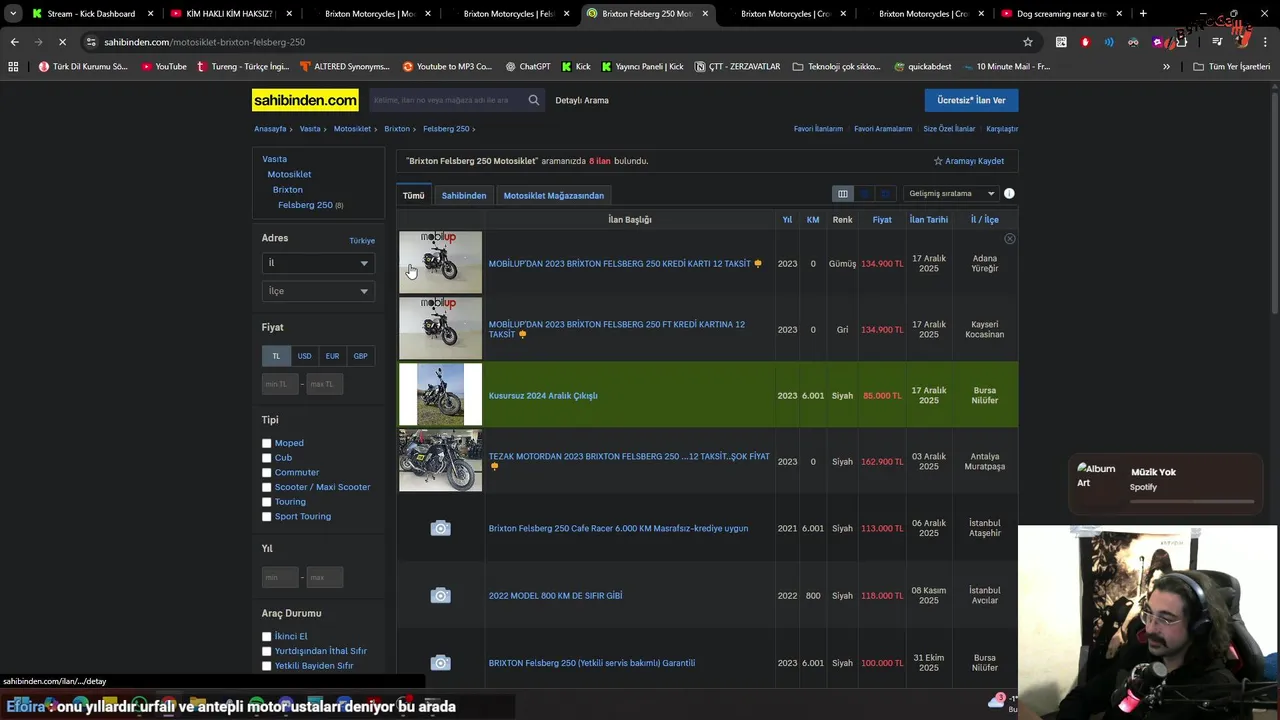Viewport: 1280px width, 720px height.
Task: Open Kusursuz 2024 Aralık Çıkışlı listing
Action: click(x=543, y=396)
